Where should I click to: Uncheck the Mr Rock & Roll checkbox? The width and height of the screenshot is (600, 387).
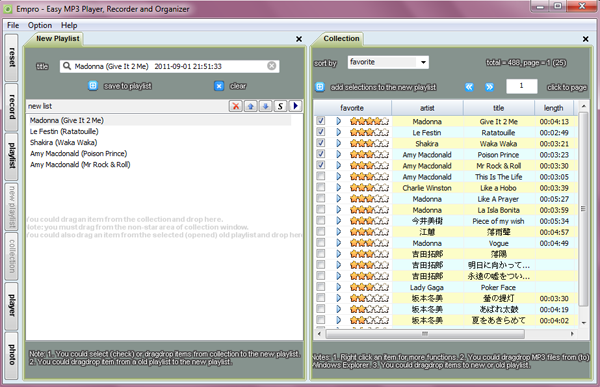(x=321, y=165)
